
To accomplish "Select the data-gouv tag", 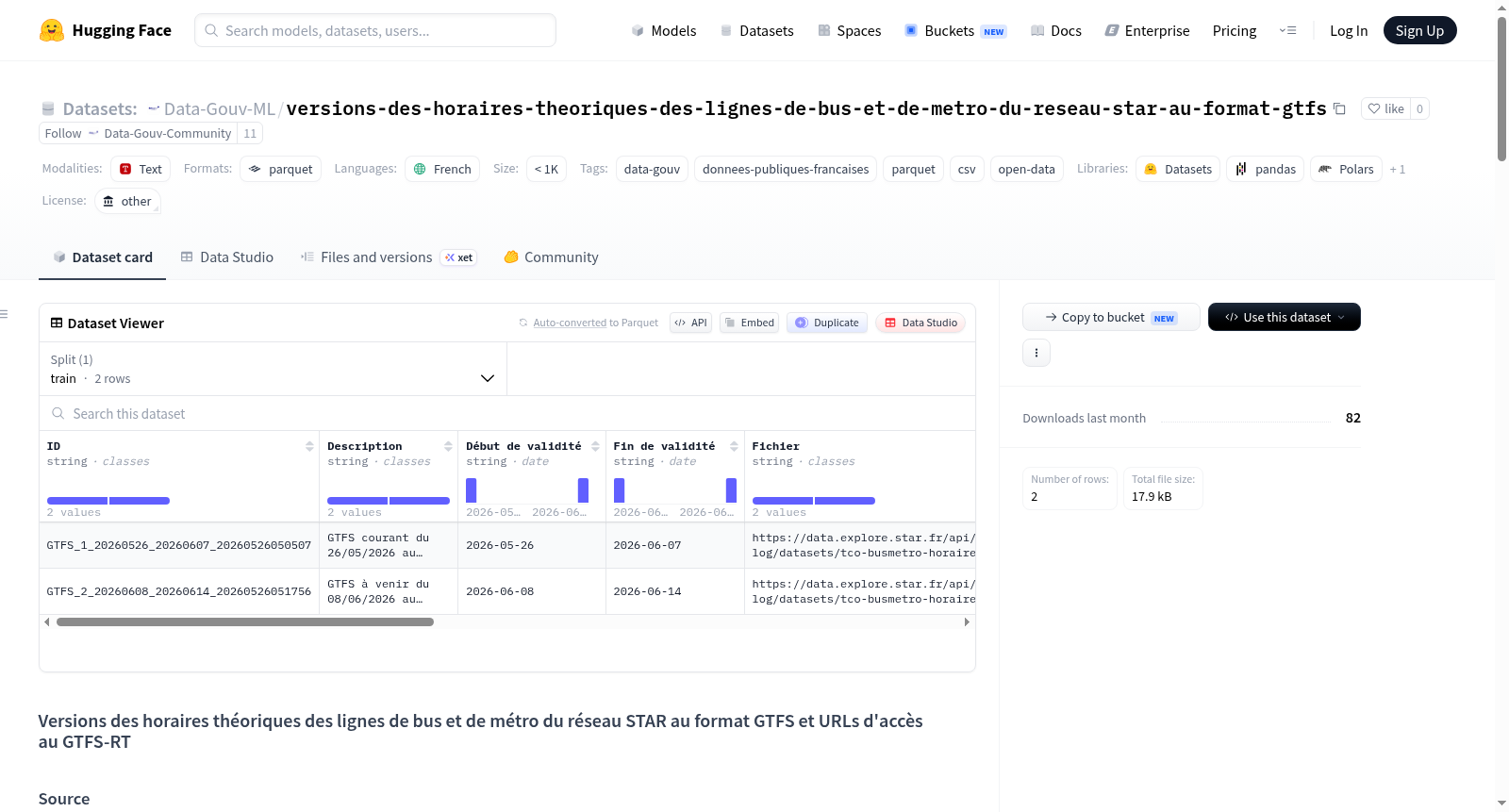I will pos(652,169).
